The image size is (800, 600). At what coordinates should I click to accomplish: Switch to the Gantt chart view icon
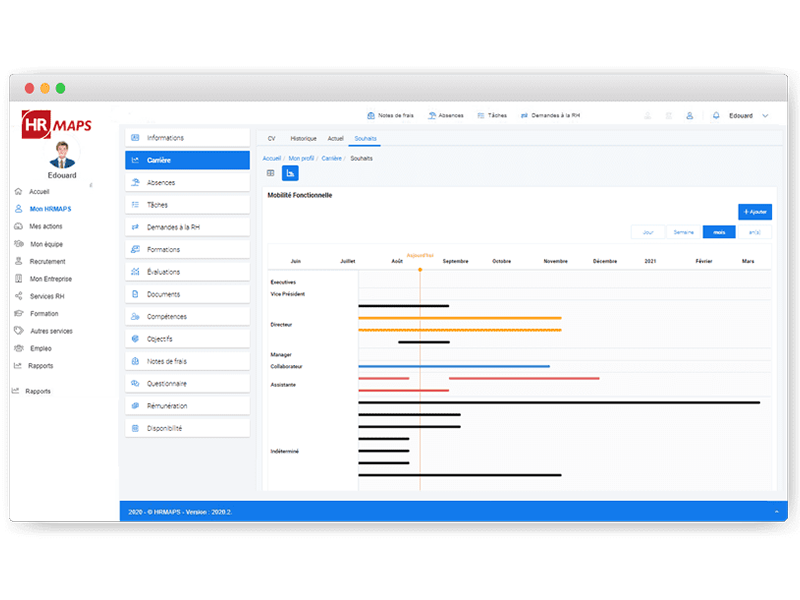(290, 173)
